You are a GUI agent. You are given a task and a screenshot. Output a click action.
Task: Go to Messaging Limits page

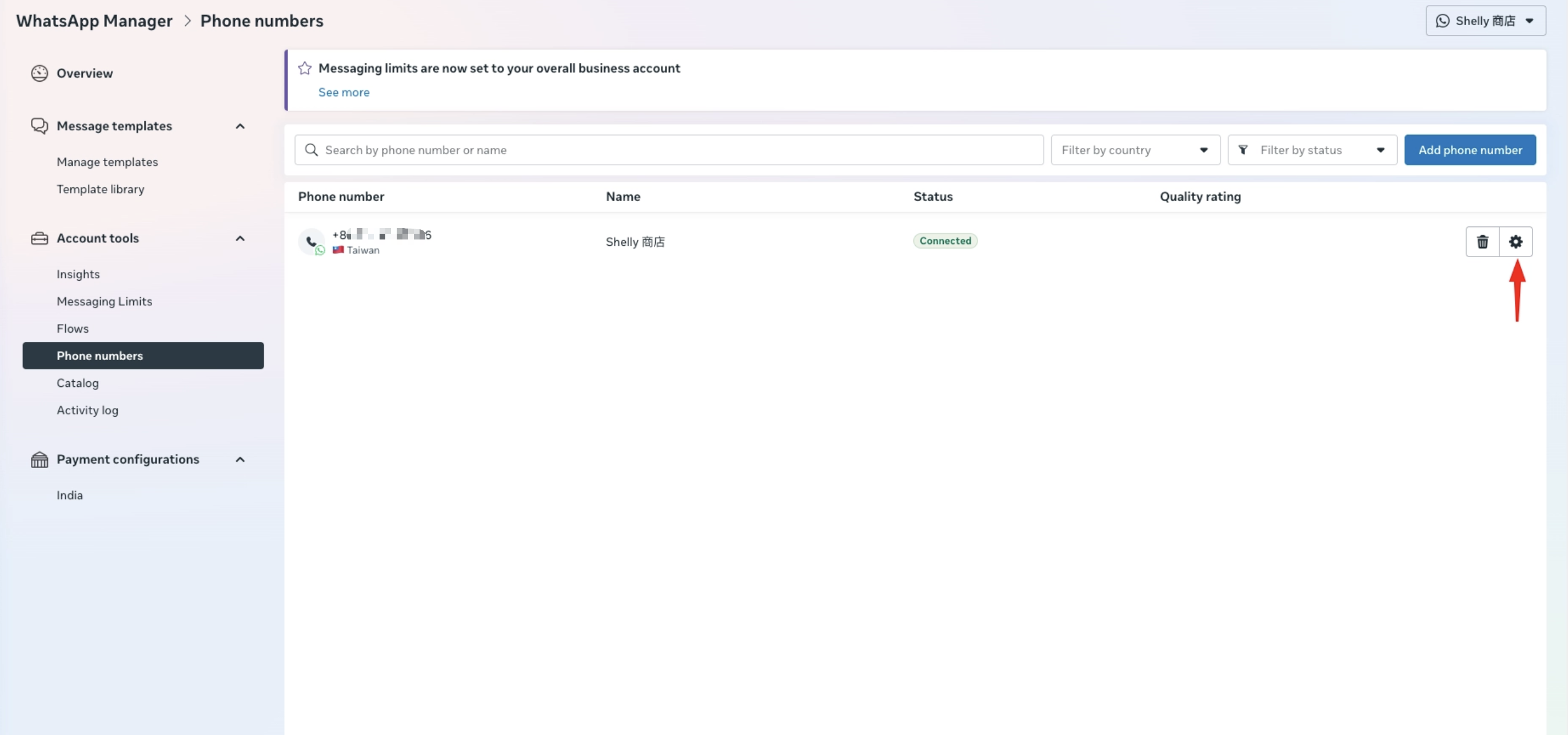click(x=104, y=301)
